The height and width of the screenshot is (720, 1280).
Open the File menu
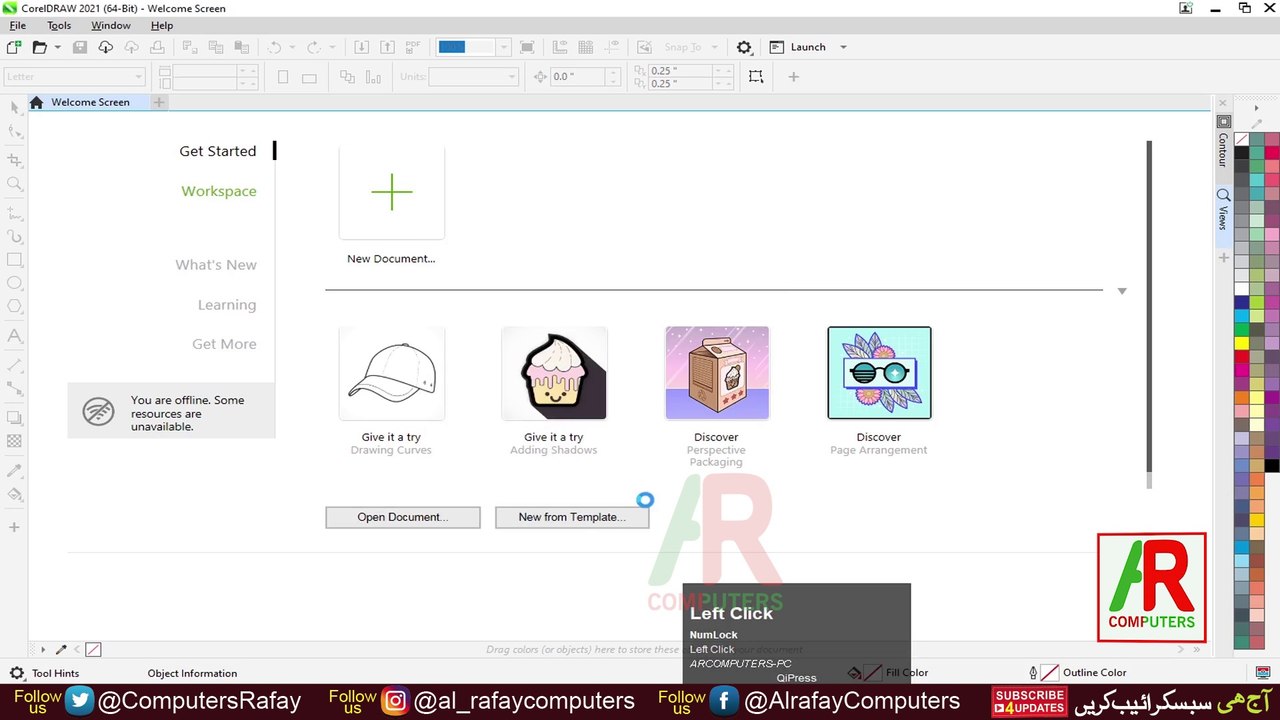coord(18,25)
